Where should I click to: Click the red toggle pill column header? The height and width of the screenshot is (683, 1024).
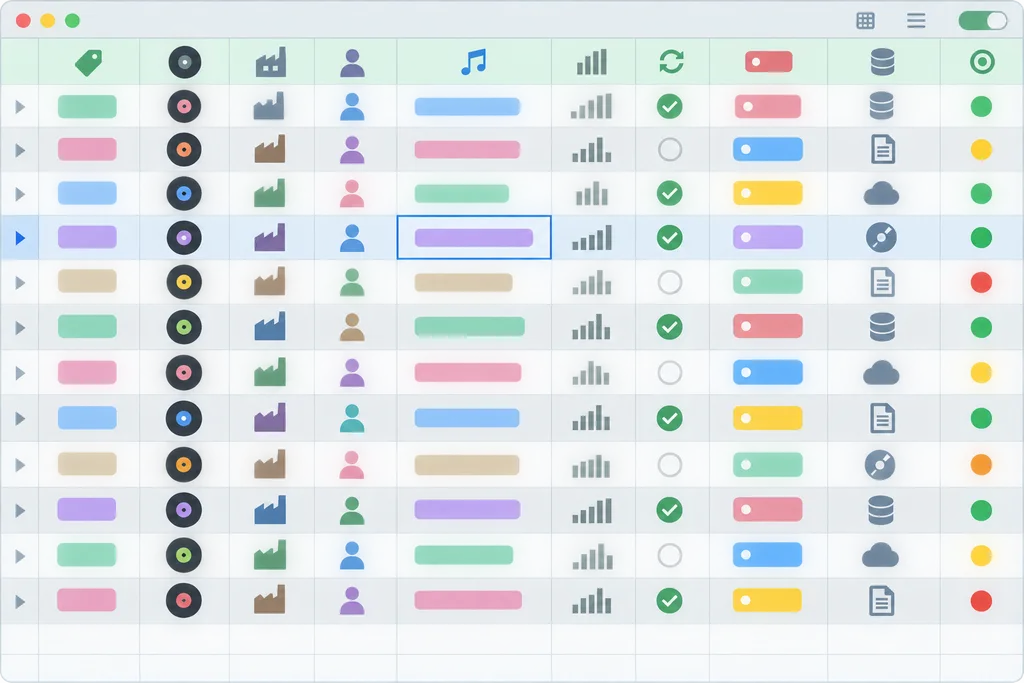click(769, 62)
